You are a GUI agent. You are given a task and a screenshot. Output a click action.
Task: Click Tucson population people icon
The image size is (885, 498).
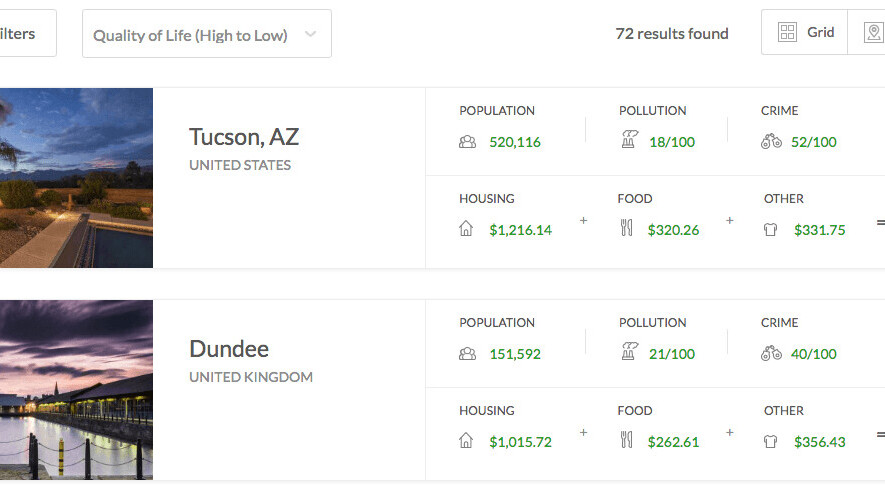tap(467, 142)
